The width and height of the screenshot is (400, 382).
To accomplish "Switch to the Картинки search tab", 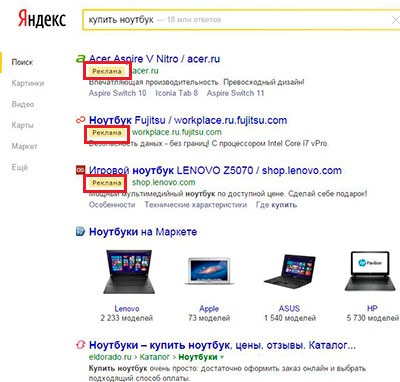I will tap(28, 83).
